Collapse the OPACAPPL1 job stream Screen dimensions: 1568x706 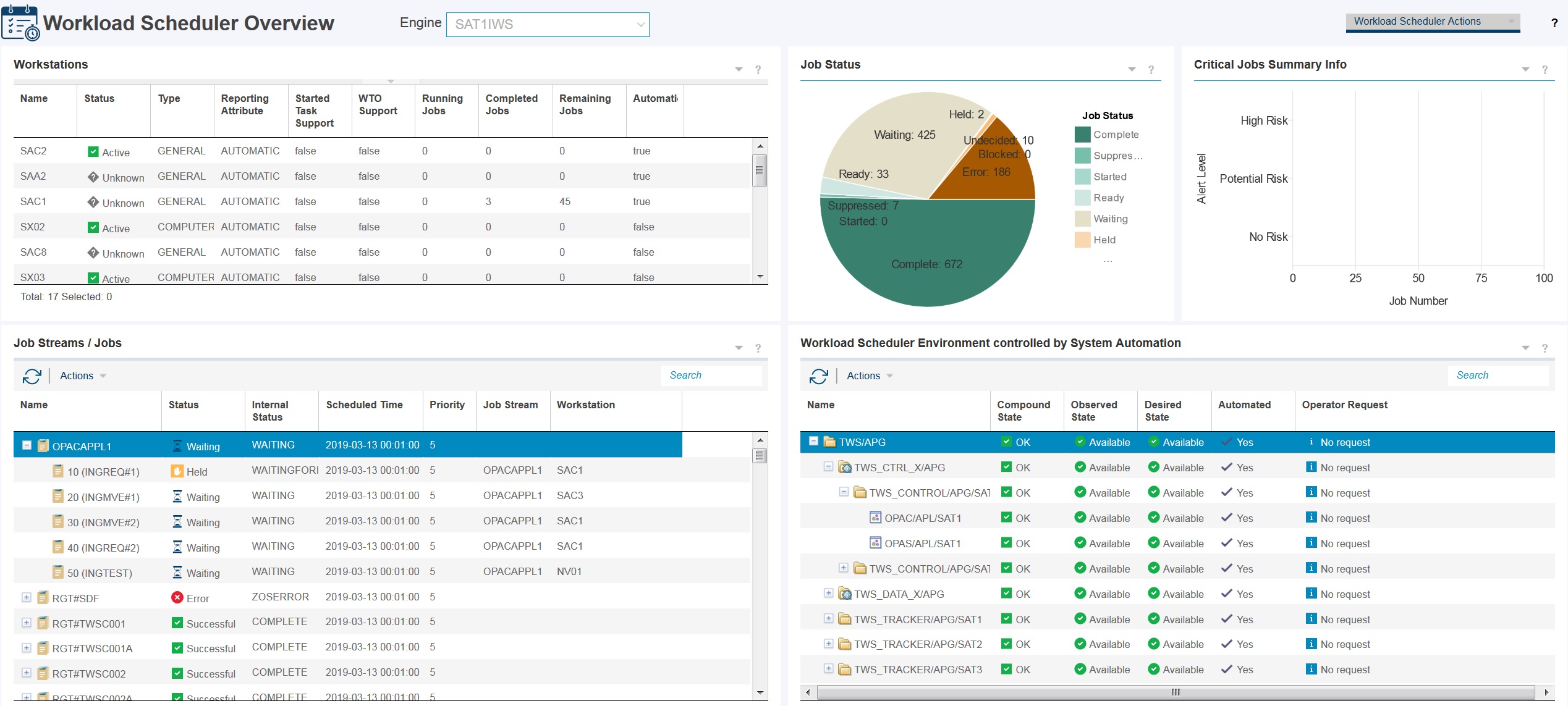tap(25, 444)
